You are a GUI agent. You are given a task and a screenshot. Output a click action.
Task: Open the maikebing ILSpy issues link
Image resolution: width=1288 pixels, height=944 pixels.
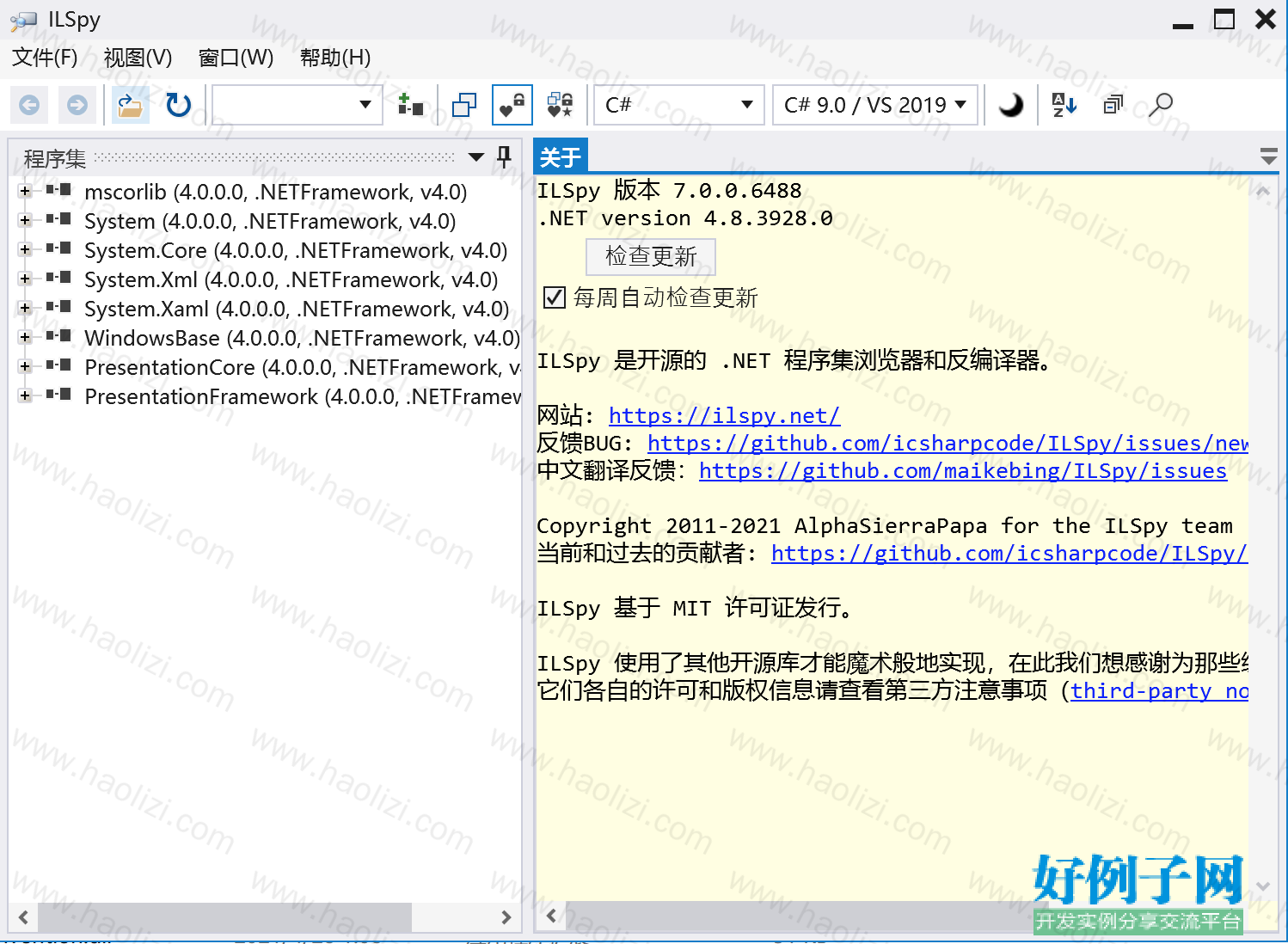pos(963,471)
